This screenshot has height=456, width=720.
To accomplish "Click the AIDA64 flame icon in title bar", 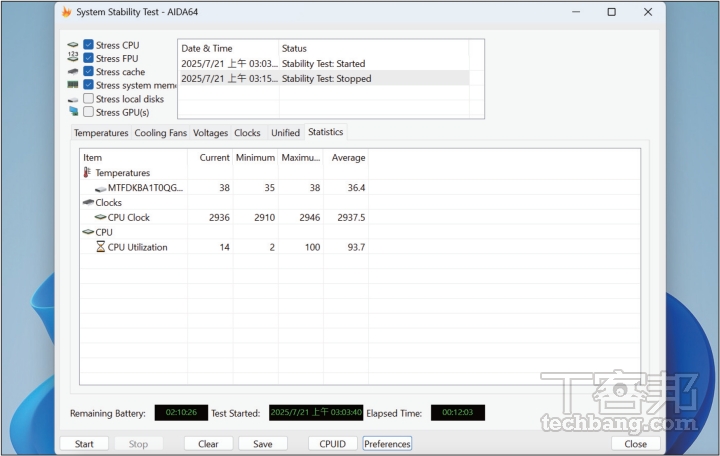I will coord(67,12).
